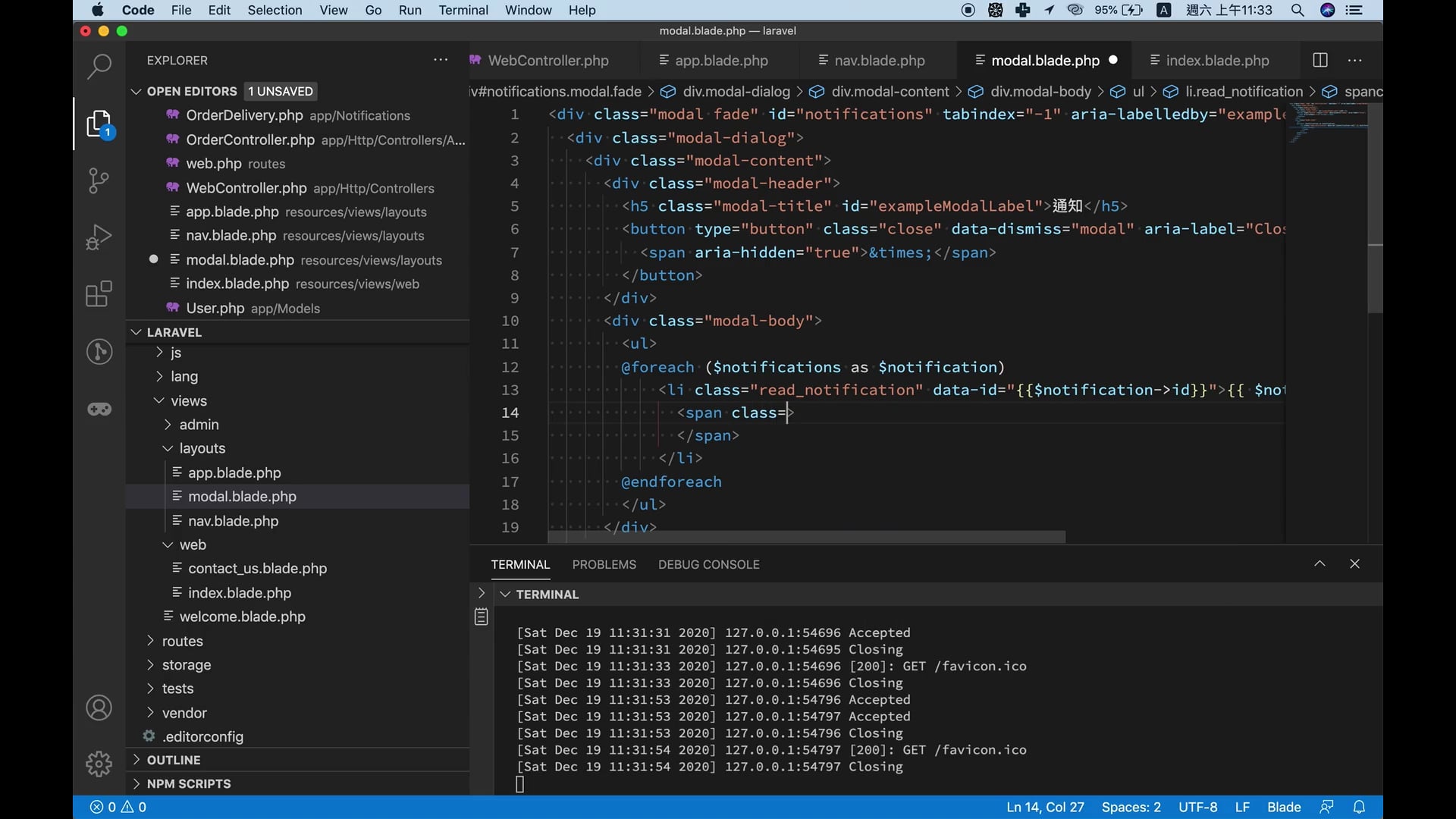The width and height of the screenshot is (1456, 819).
Task: Open the Terminal menu in menu bar
Action: click(x=463, y=10)
